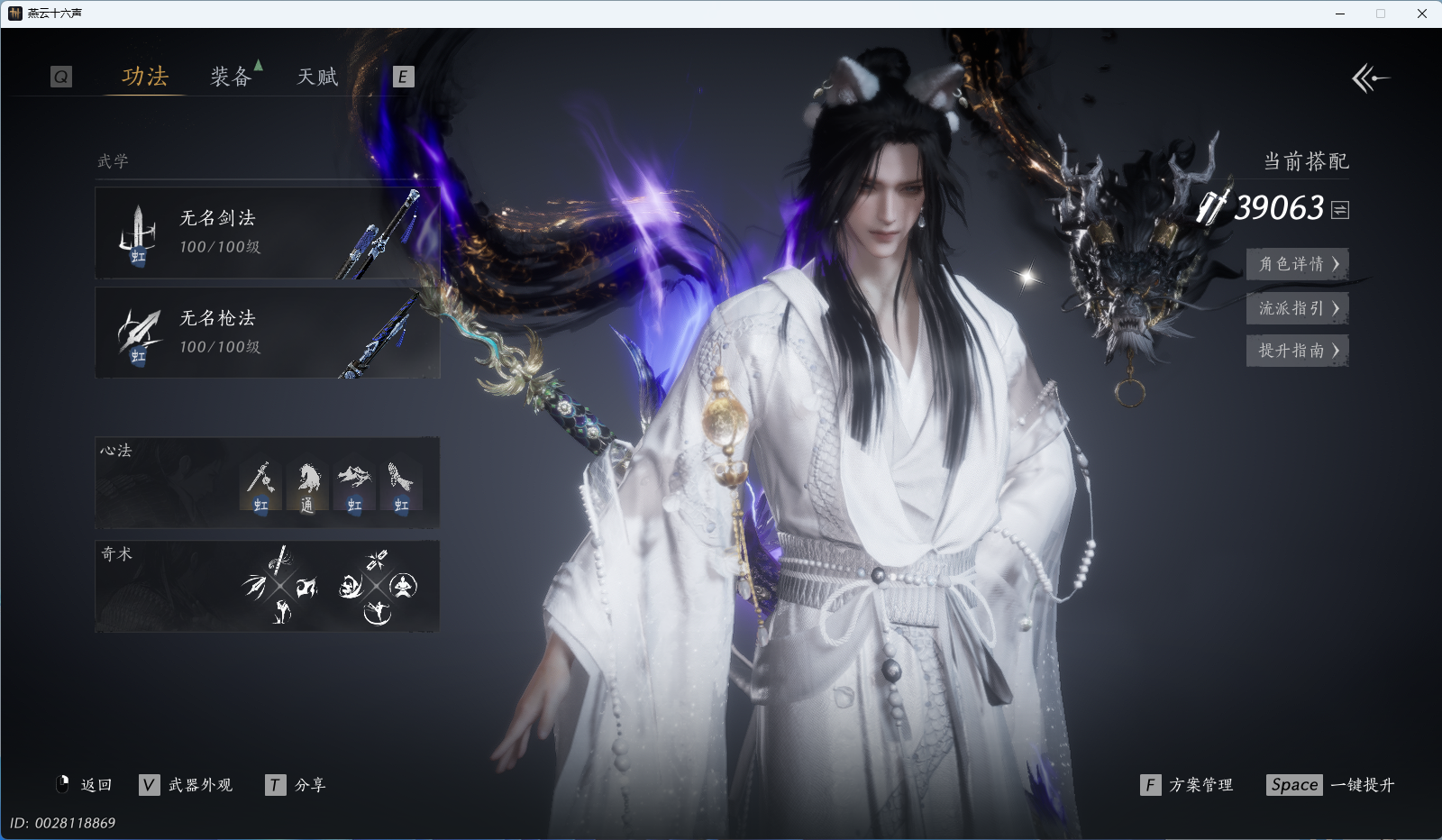Click the feather-wing 心法 slot
The width and height of the screenshot is (1442, 840).
point(401,486)
